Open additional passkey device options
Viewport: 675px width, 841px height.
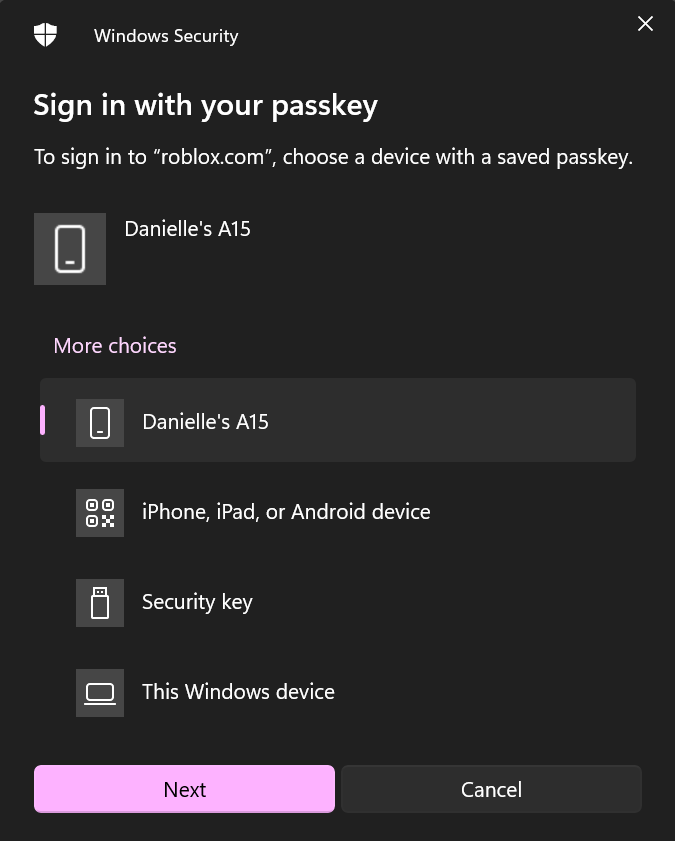(x=114, y=345)
